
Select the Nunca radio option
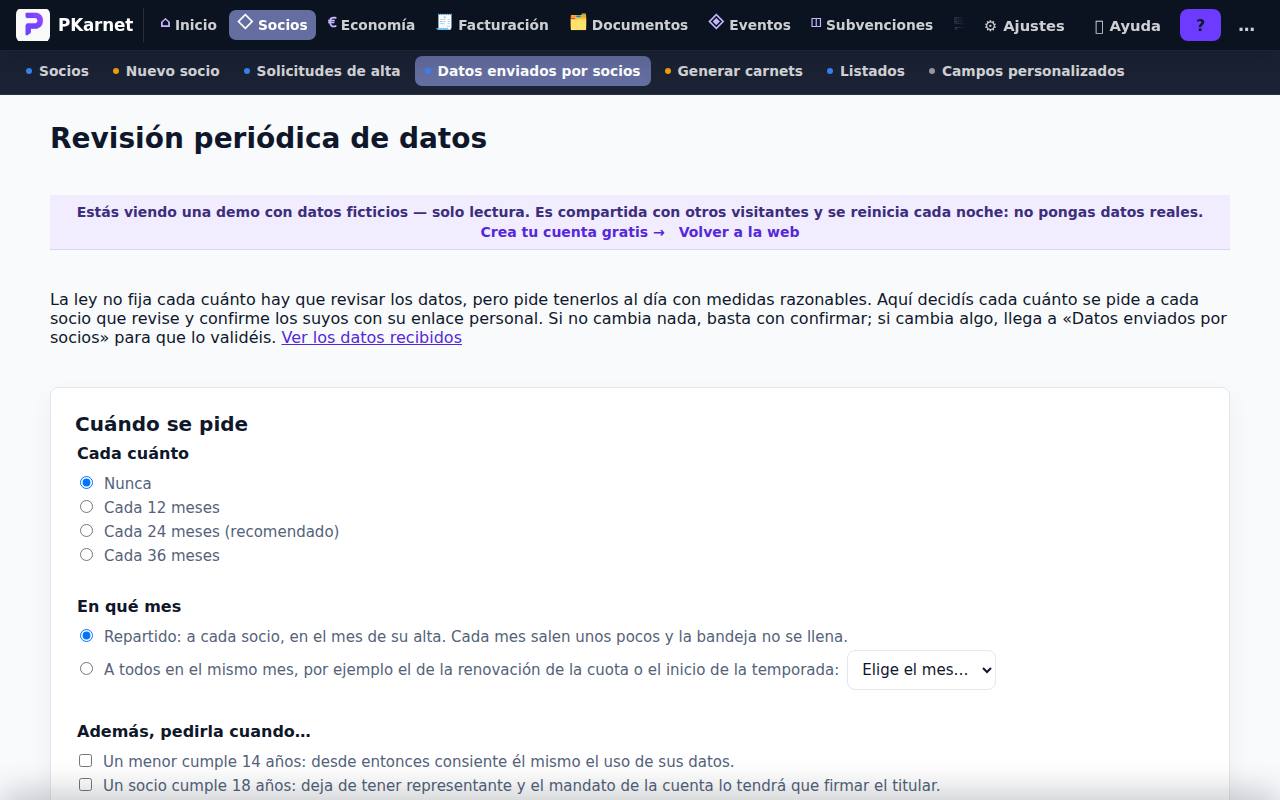[x=86, y=482]
